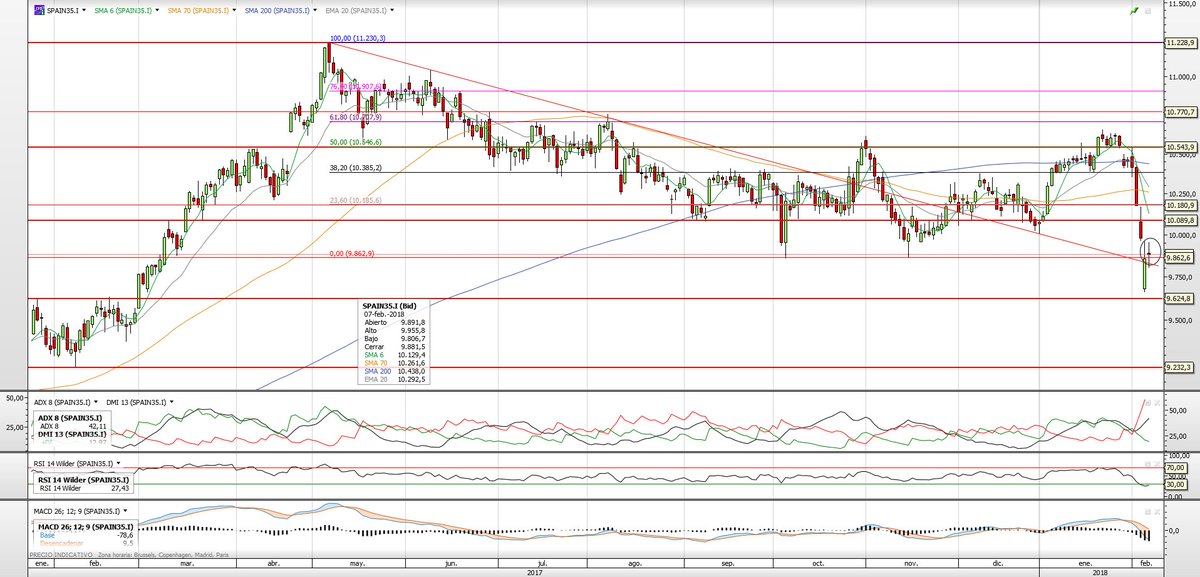Click the 10.543,9 price axis label

coord(1182,147)
